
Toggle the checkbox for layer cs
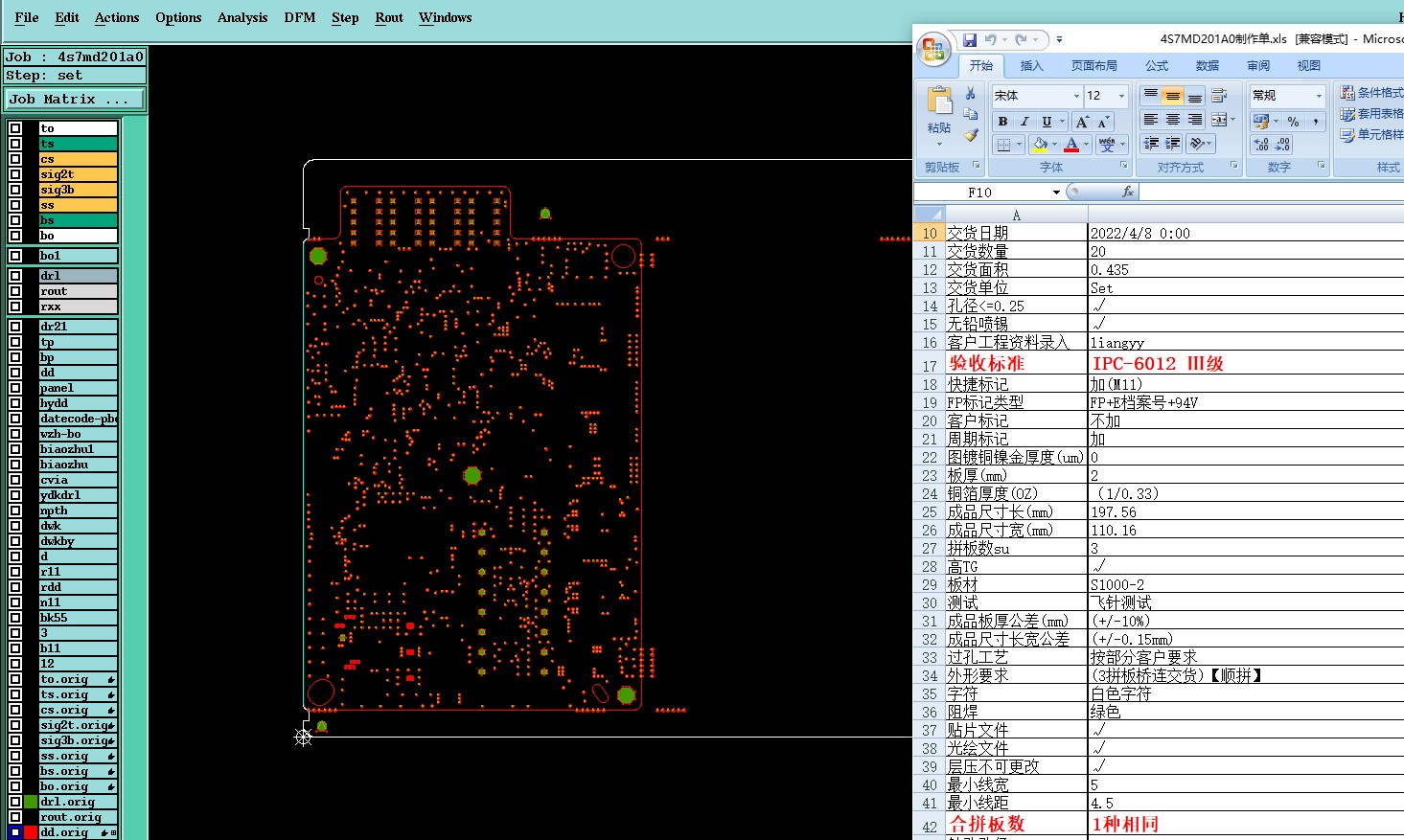pos(15,159)
